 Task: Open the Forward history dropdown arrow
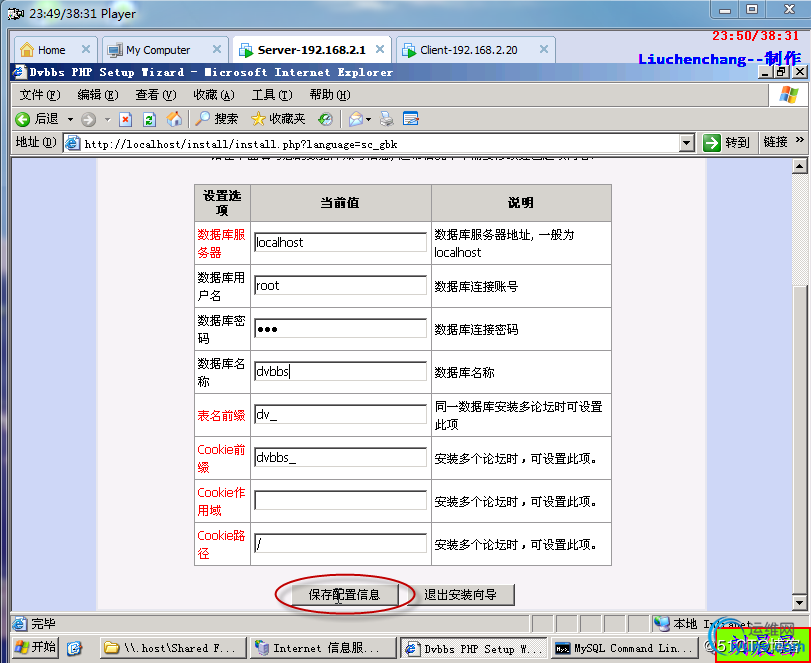107,119
